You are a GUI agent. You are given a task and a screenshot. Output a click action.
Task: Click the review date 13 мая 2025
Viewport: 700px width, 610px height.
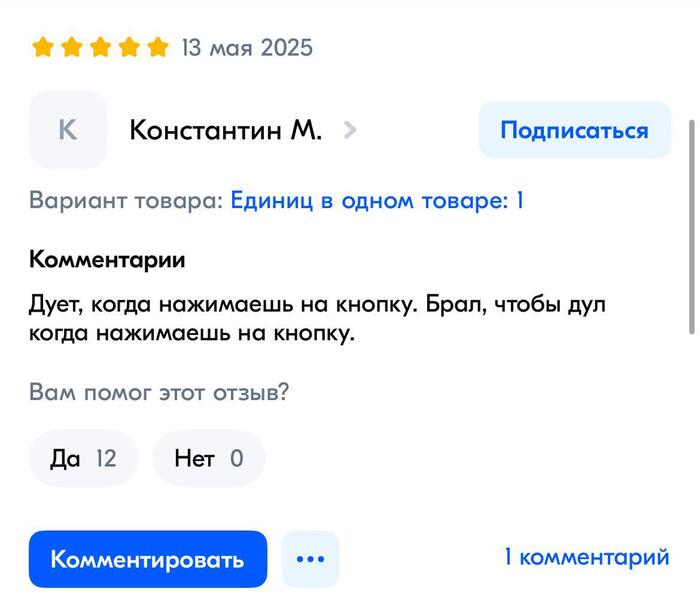[247, 47]
